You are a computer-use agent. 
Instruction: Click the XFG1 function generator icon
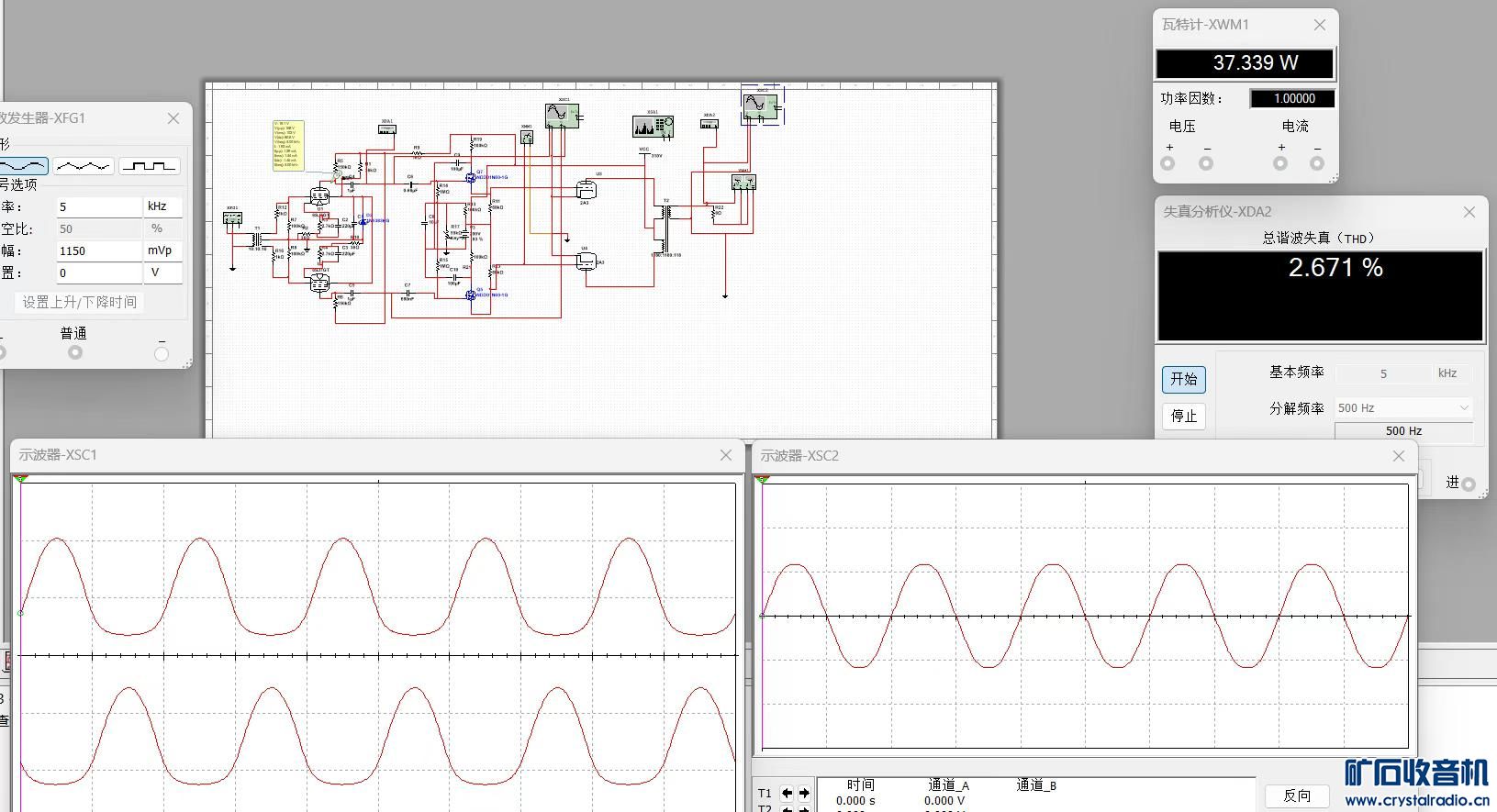(x=232, y=218)
